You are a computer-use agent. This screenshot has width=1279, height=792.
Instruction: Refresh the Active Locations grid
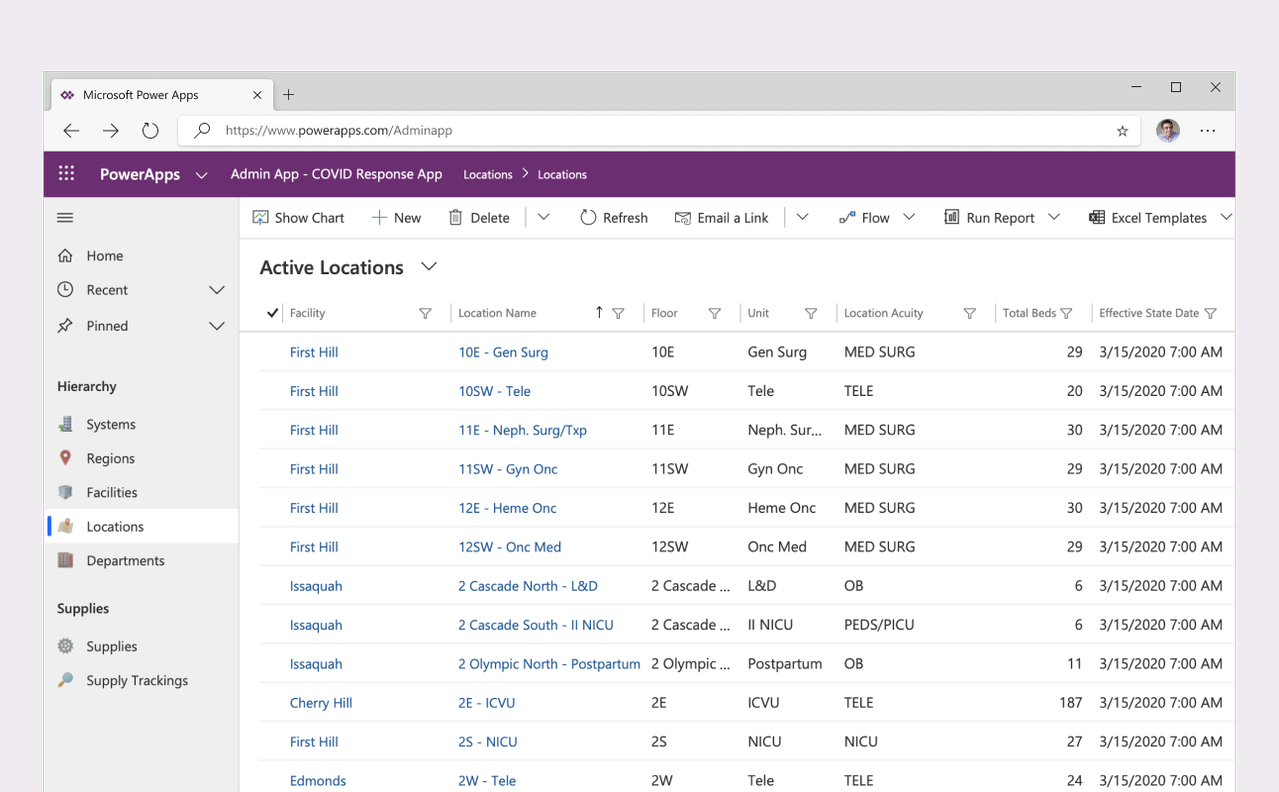pyautogui.click(x=590, y=217)
